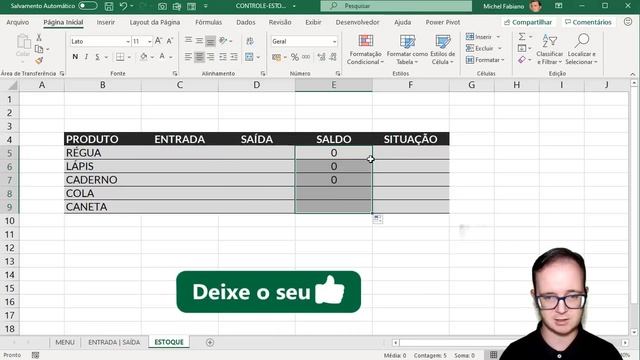Open fill color dropdown arrow
Viewport: 640px width, 360px height.
click(152, 57)
